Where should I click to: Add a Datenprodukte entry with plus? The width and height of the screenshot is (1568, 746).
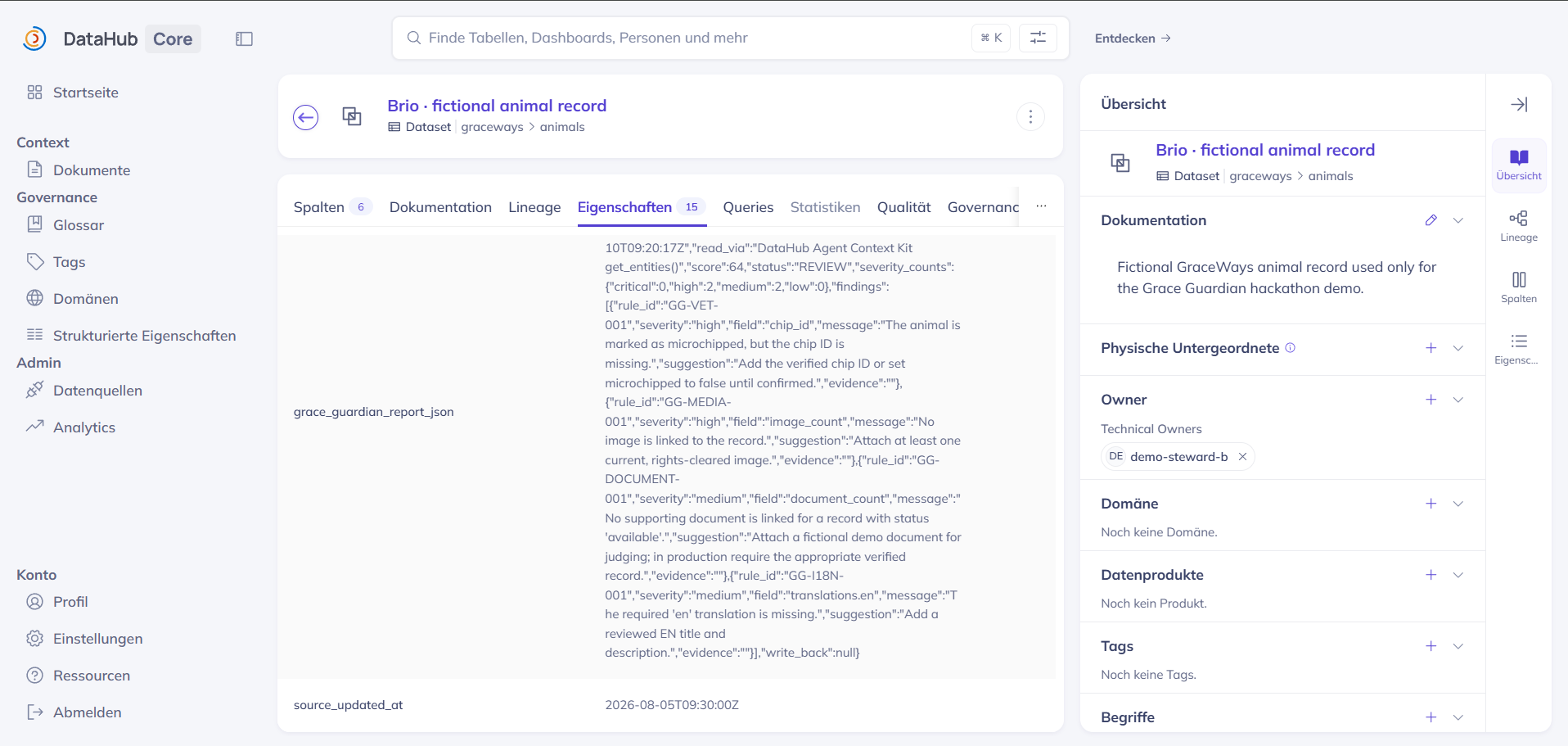coord(1431,575)
